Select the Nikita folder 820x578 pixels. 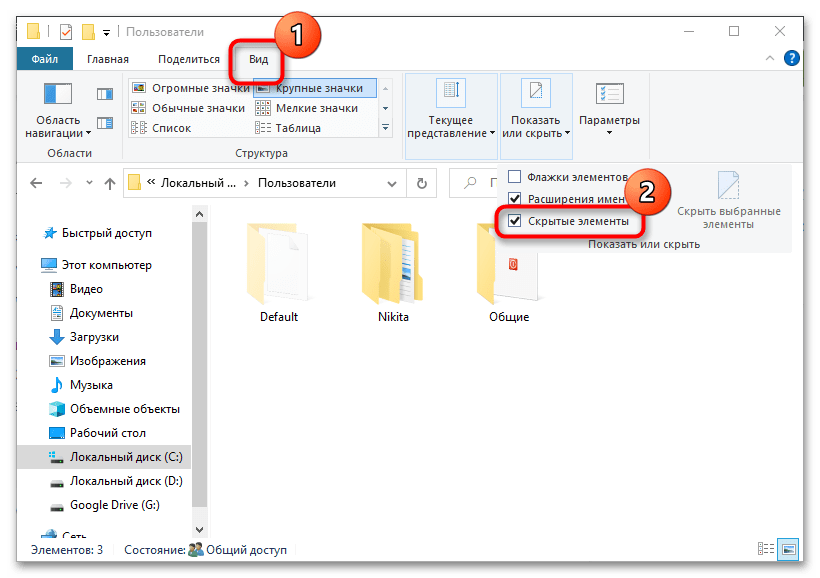(x=393, y=272)
